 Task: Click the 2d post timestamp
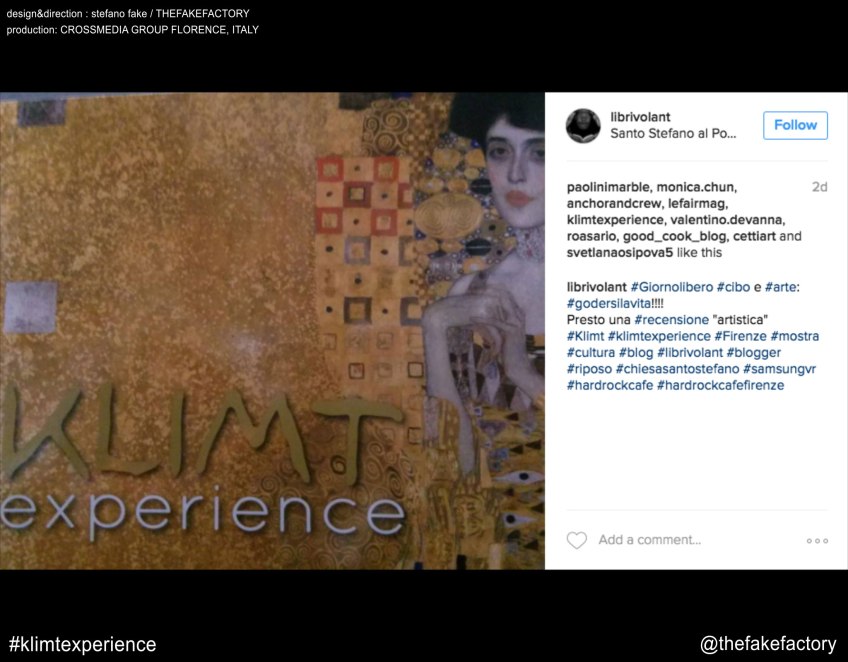(819, 187)
